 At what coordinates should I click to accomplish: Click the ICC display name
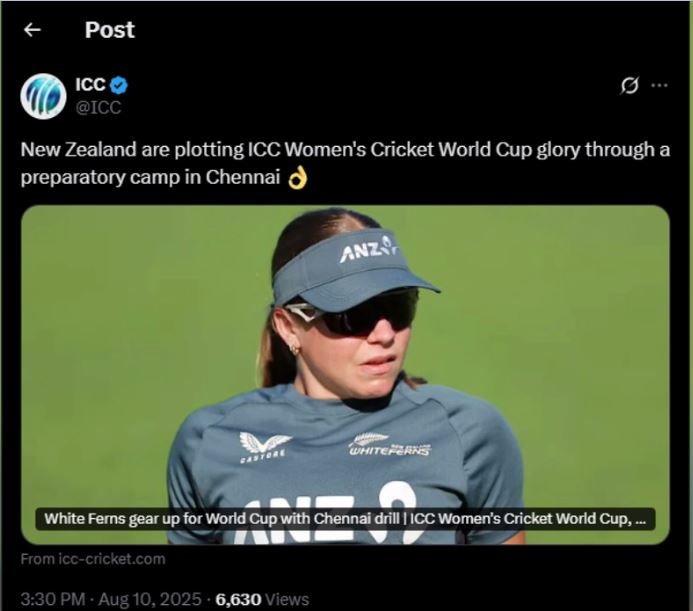(90, 86)
